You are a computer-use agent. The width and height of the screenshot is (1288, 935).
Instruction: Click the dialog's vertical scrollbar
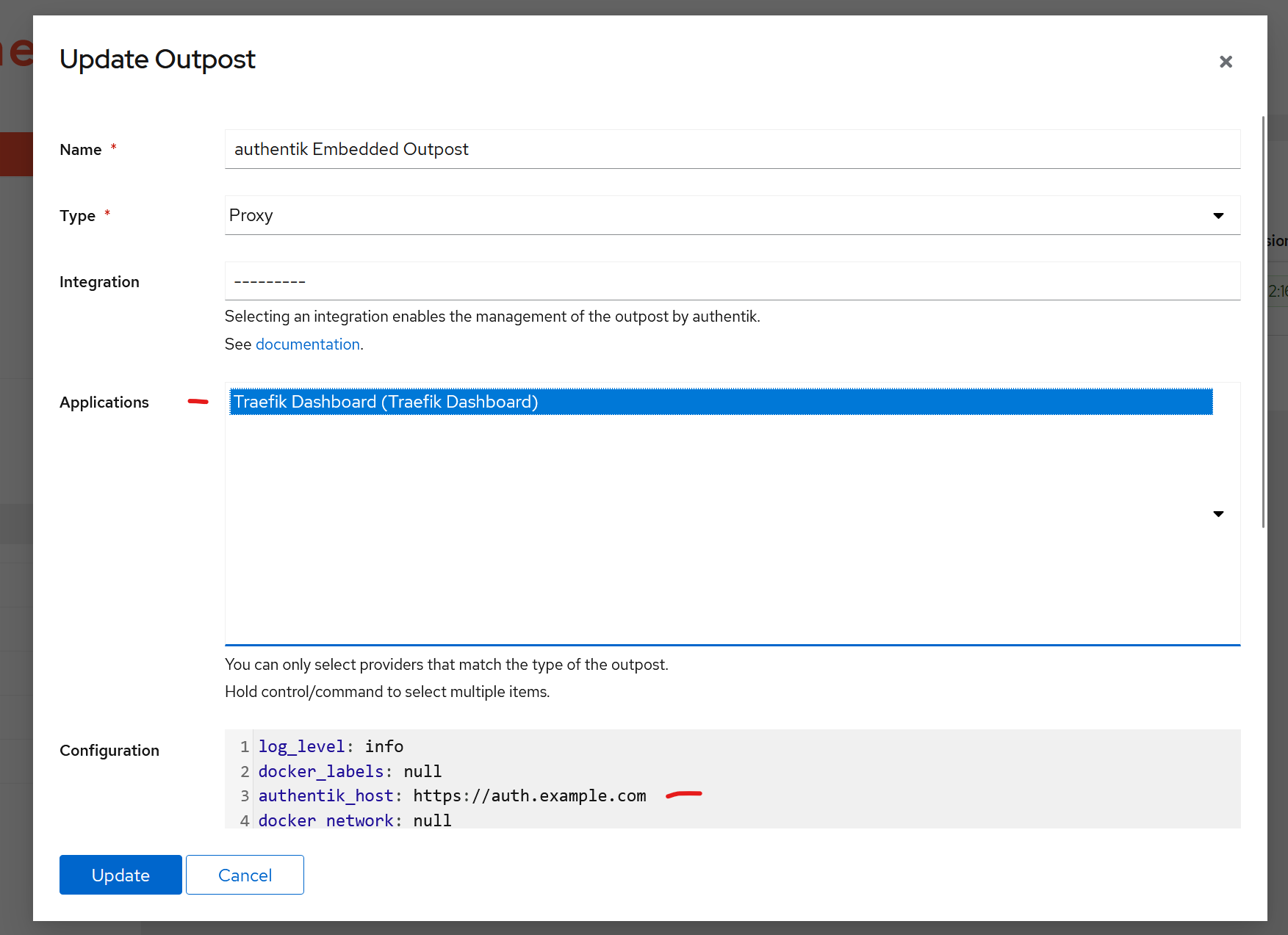[1263, 322]
